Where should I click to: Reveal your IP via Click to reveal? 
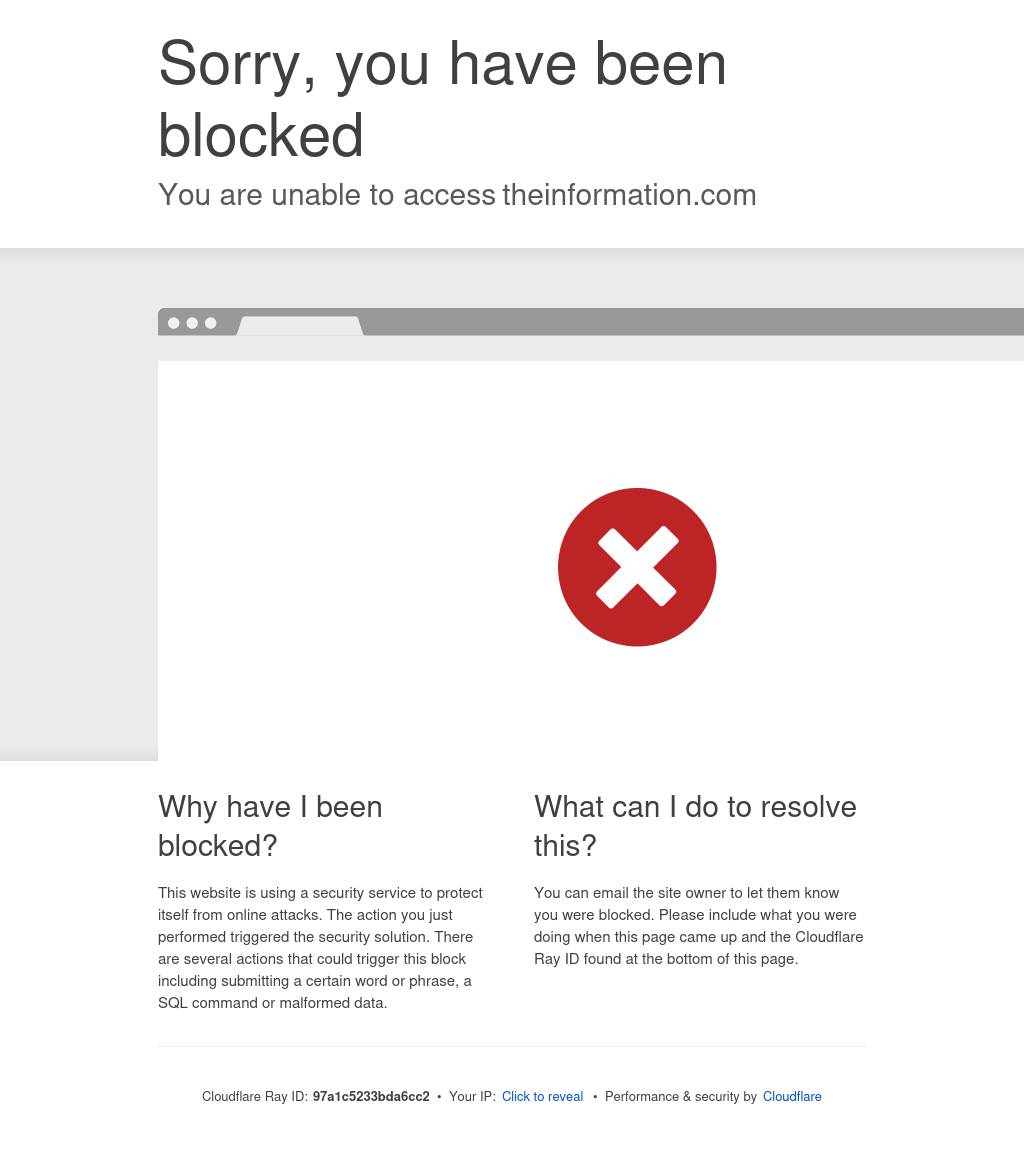click(542, 1096)
